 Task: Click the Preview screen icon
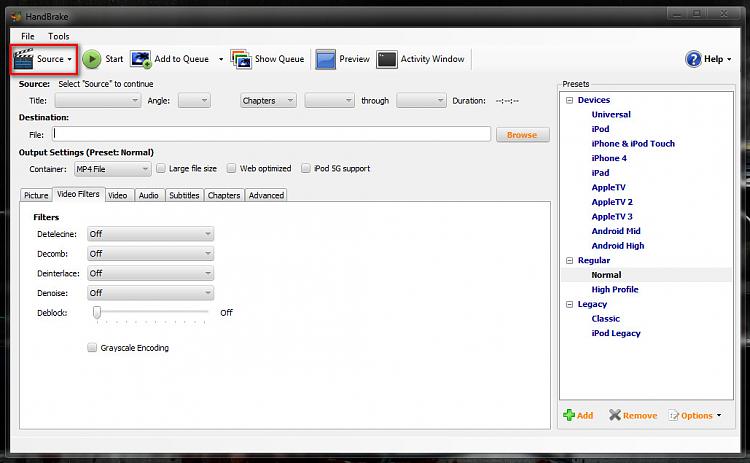(x=325, y=59)
